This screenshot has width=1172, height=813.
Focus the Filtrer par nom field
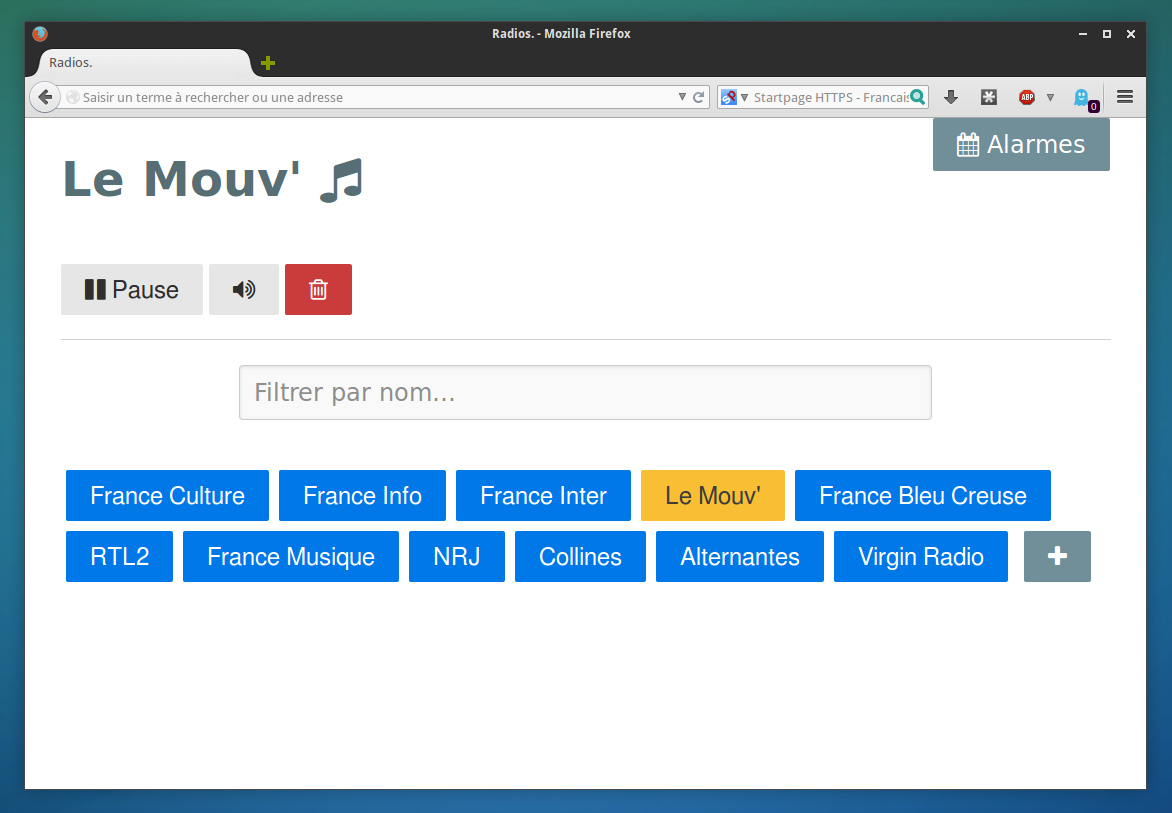[x=585, y=392]
